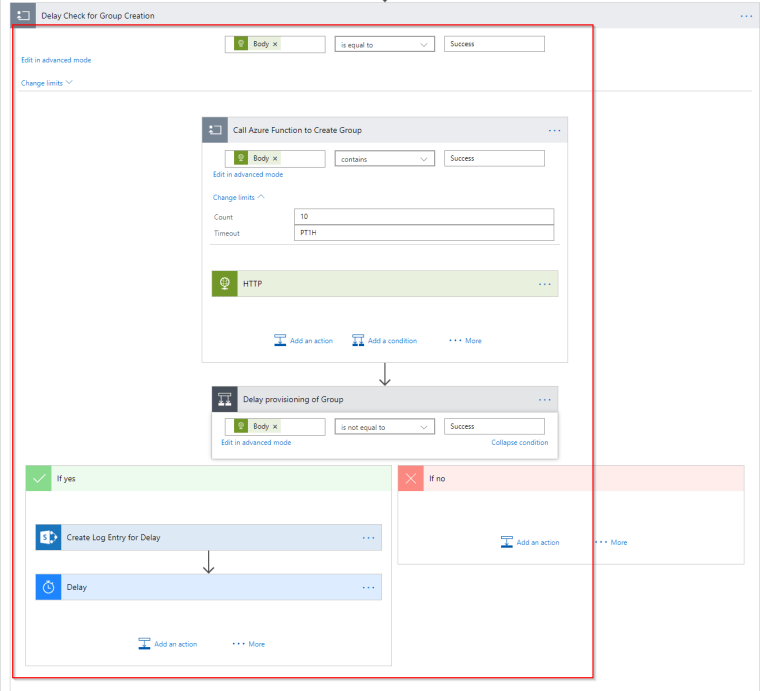Click Body token icon in top condition
The height and width of the screenshot is (691, 760).
pyautogui.click(x=241, y=44)
